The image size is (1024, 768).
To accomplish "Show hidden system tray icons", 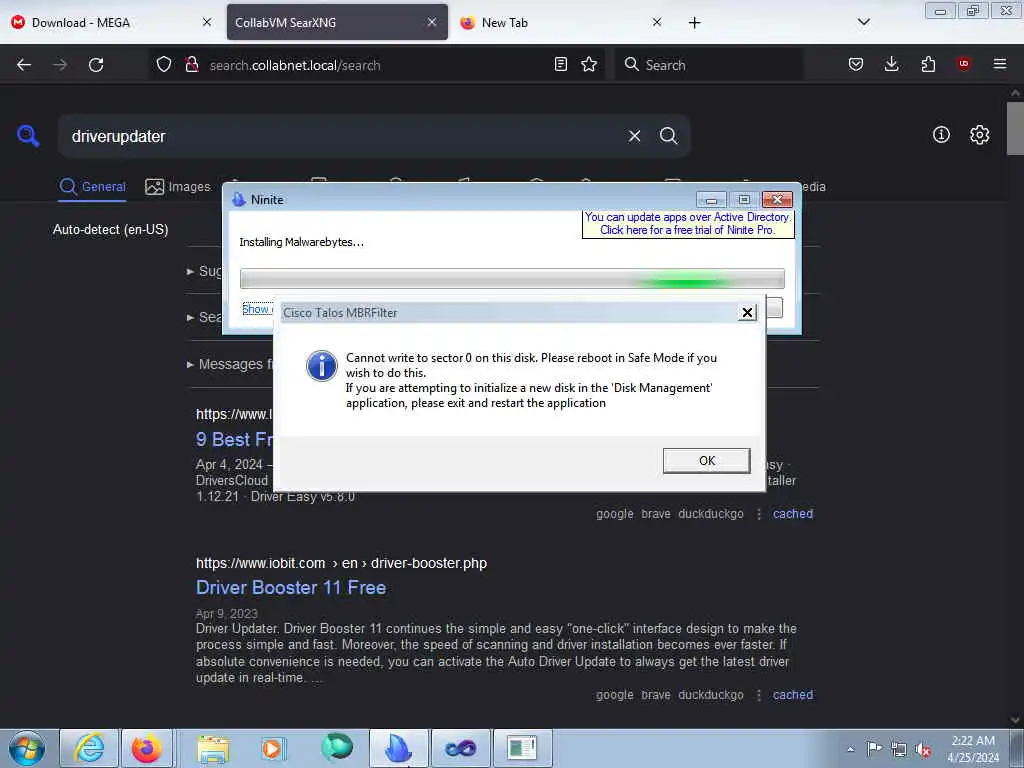I will (x=850, y=749).
